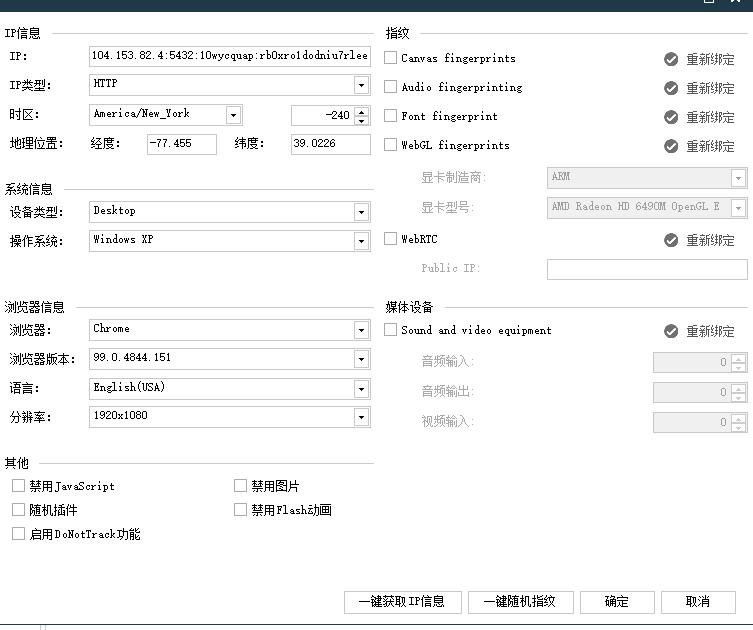The width and height of the screenshot is (753, 630).
Task: Click 重新绑定 text for WebGL fingerprints
Action: pyautogui.click(x=710, y=146)
